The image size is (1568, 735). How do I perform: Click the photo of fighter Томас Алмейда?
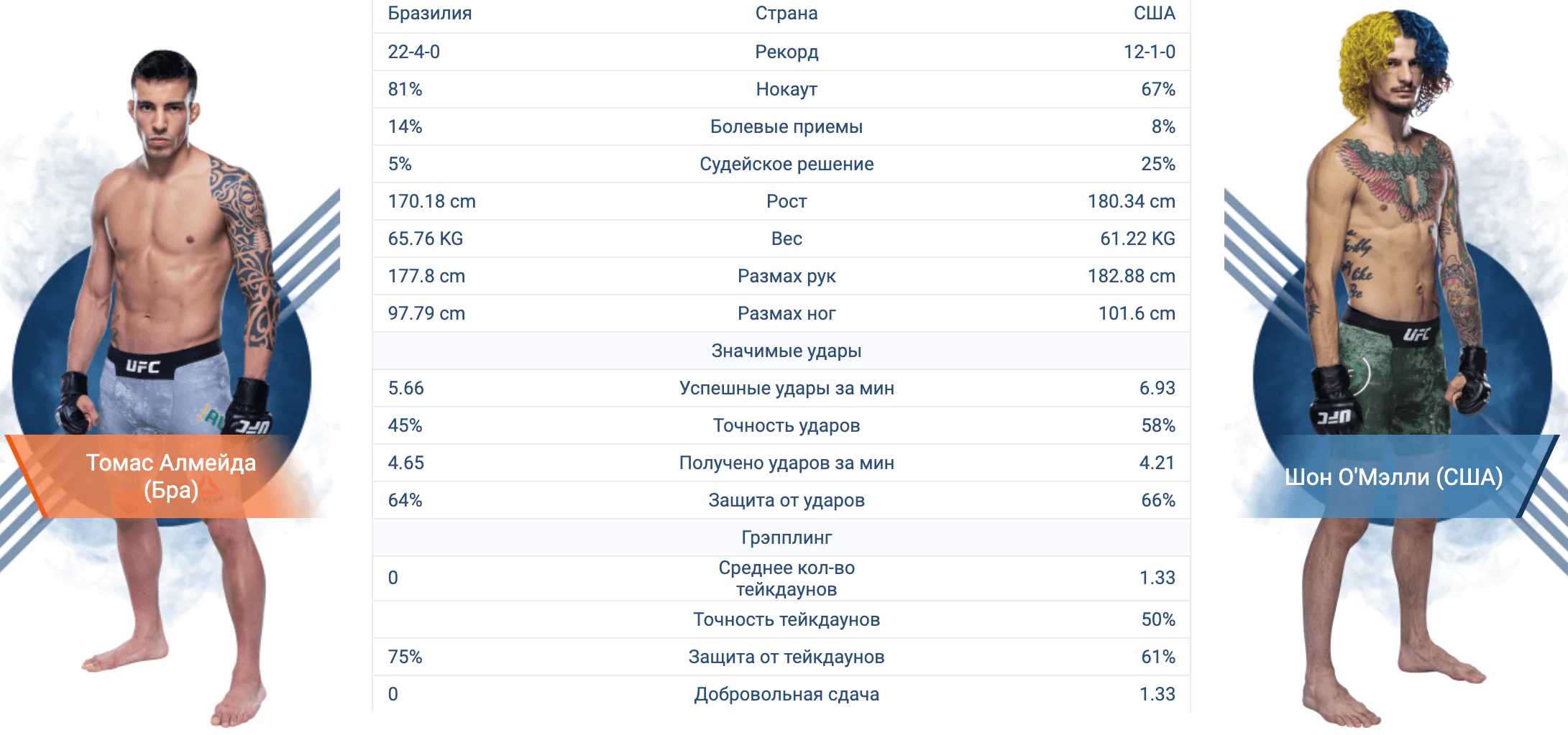pos(170,388)
